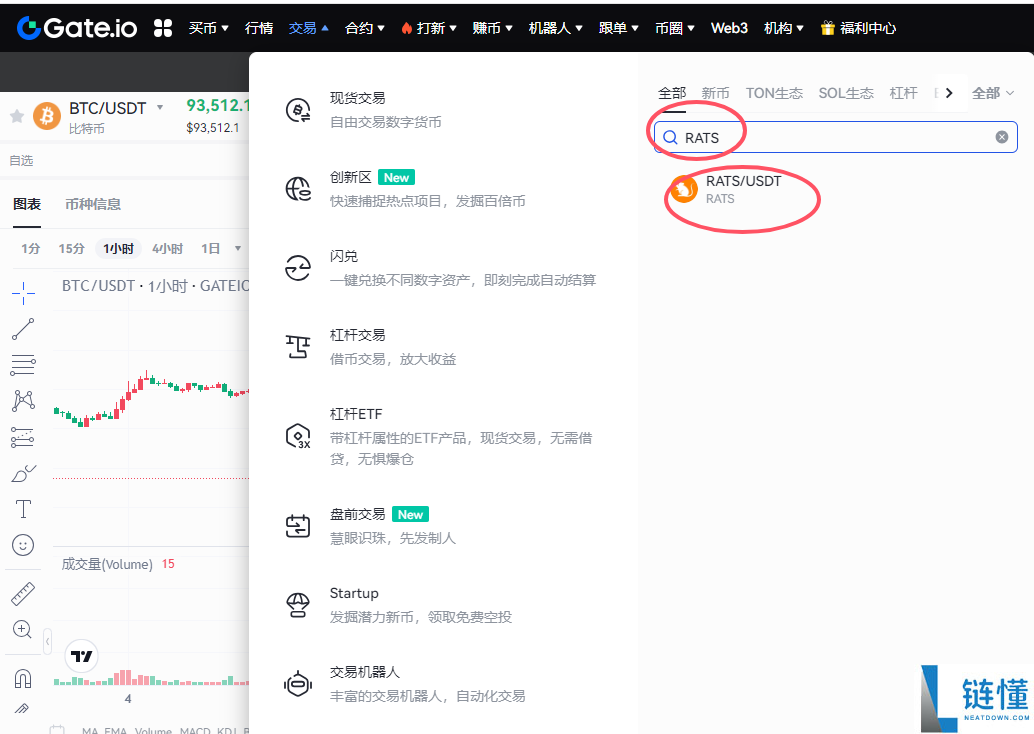Click the 创新区 globe icon
The image size is (1034, 734).
[298, 189]
